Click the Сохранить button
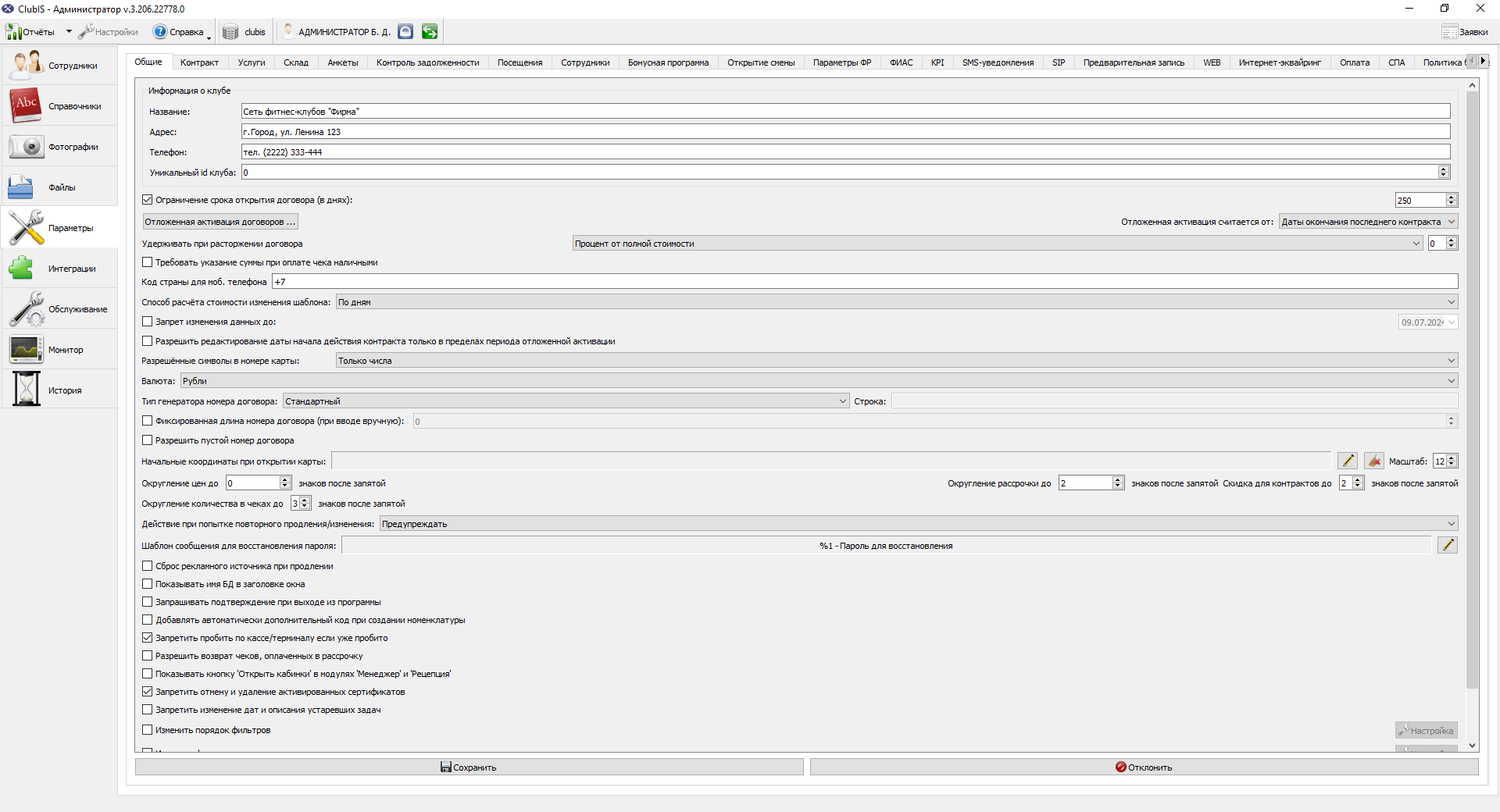Image resolution: width=1500 pixels, height=812 pixels. 469,767
